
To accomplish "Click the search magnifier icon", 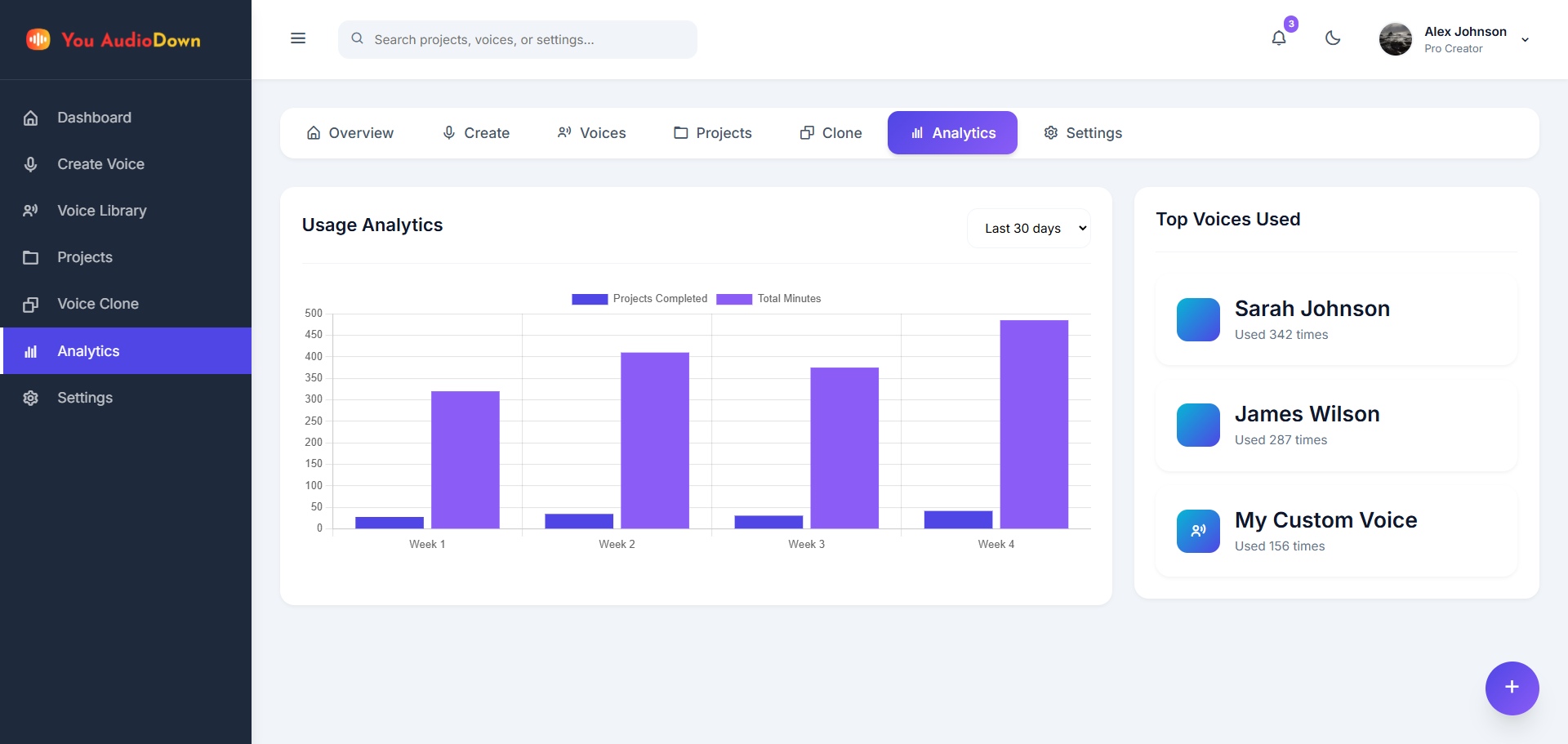I will [357, 38].
